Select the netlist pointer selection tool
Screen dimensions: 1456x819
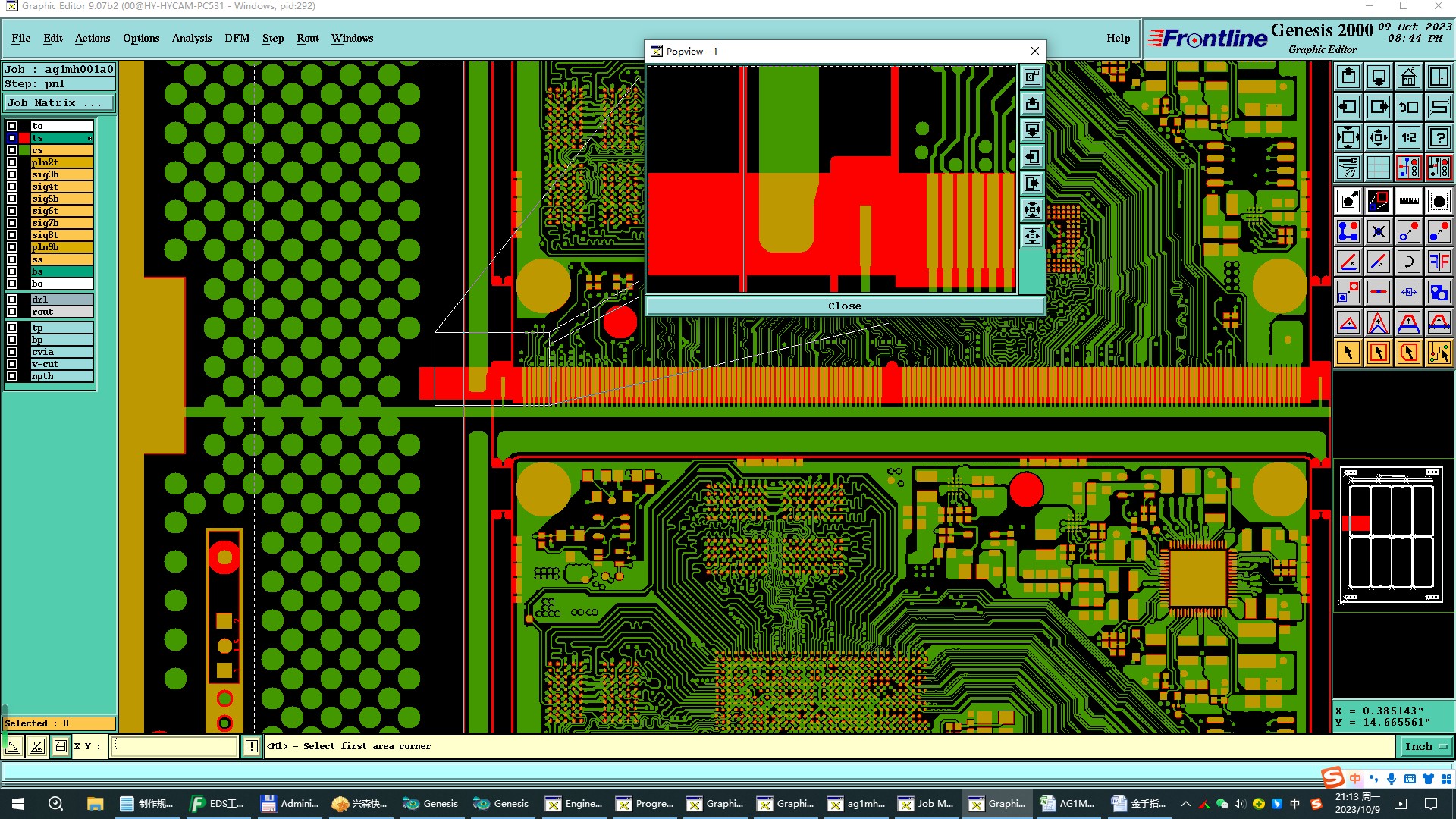tap(1439, 353)
